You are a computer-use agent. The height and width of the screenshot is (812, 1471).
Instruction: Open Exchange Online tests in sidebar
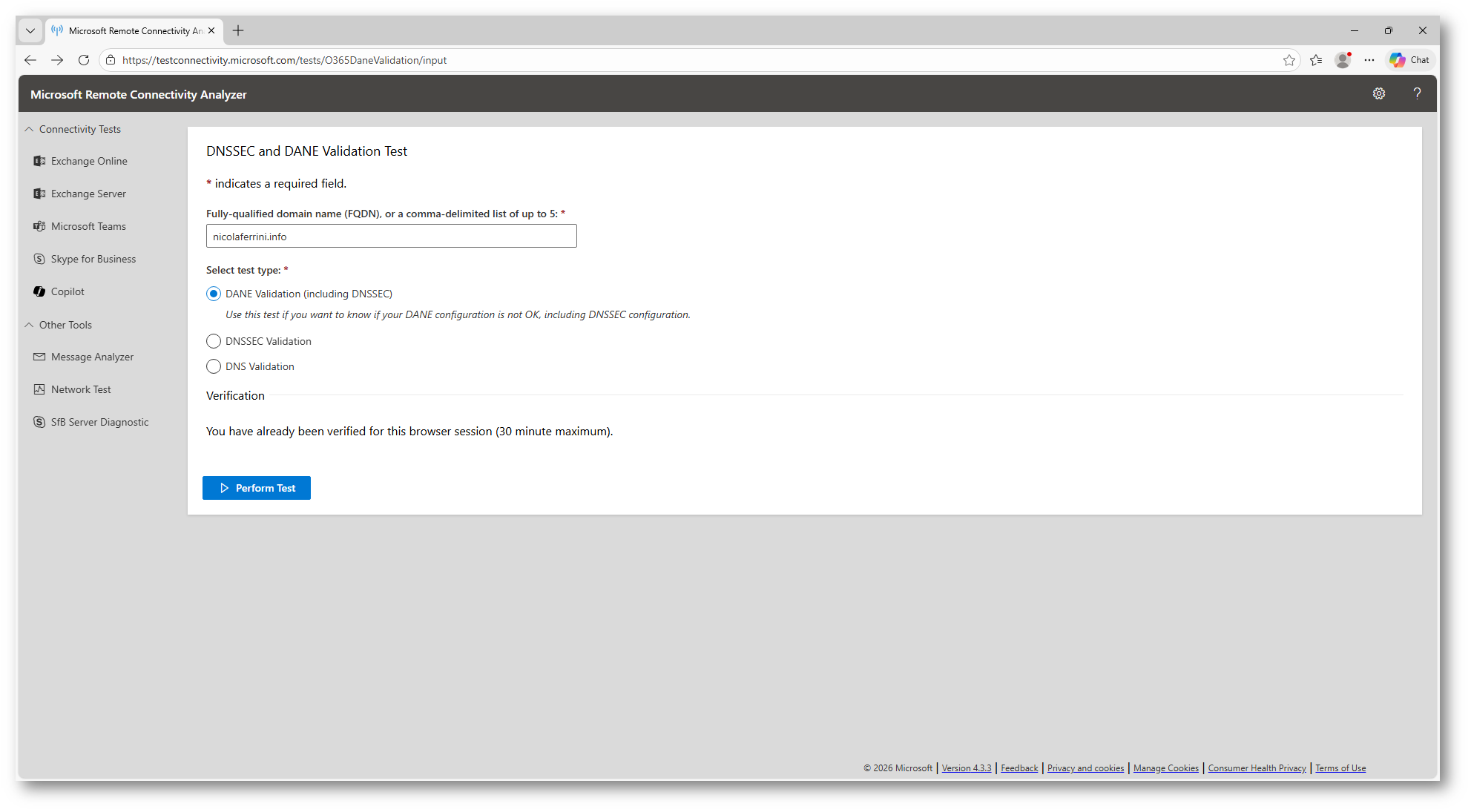[x=88, y=161]
